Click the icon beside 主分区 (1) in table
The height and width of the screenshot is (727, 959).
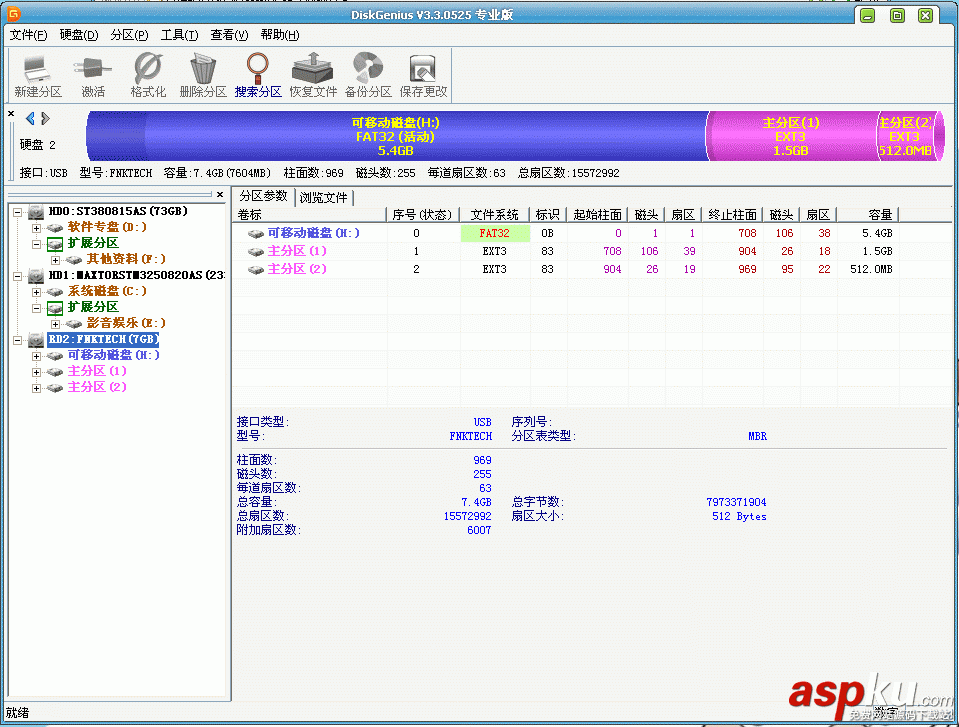(256, 251)
